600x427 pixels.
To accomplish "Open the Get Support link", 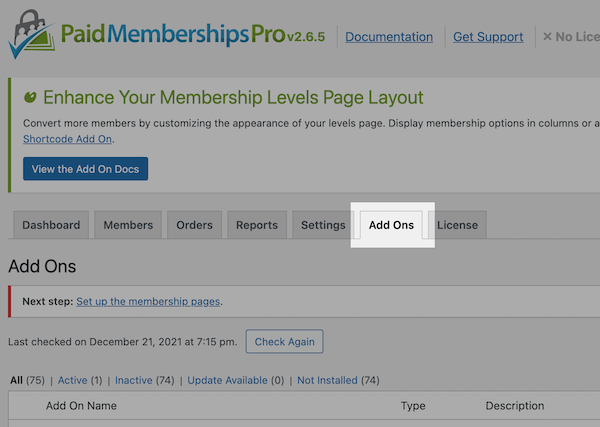I will [x=488, y=37].
